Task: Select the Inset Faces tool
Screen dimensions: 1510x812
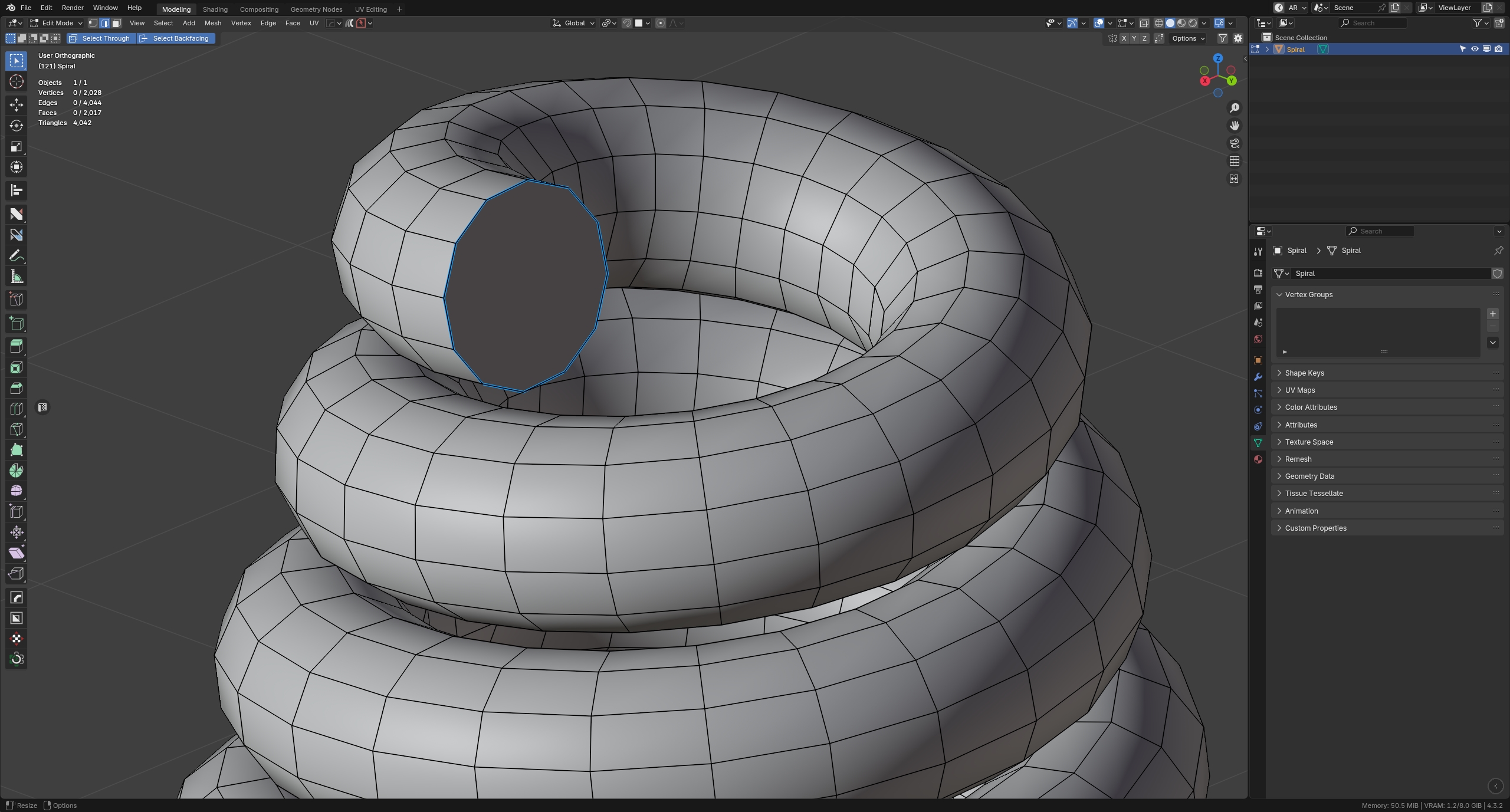Action: 17,367
